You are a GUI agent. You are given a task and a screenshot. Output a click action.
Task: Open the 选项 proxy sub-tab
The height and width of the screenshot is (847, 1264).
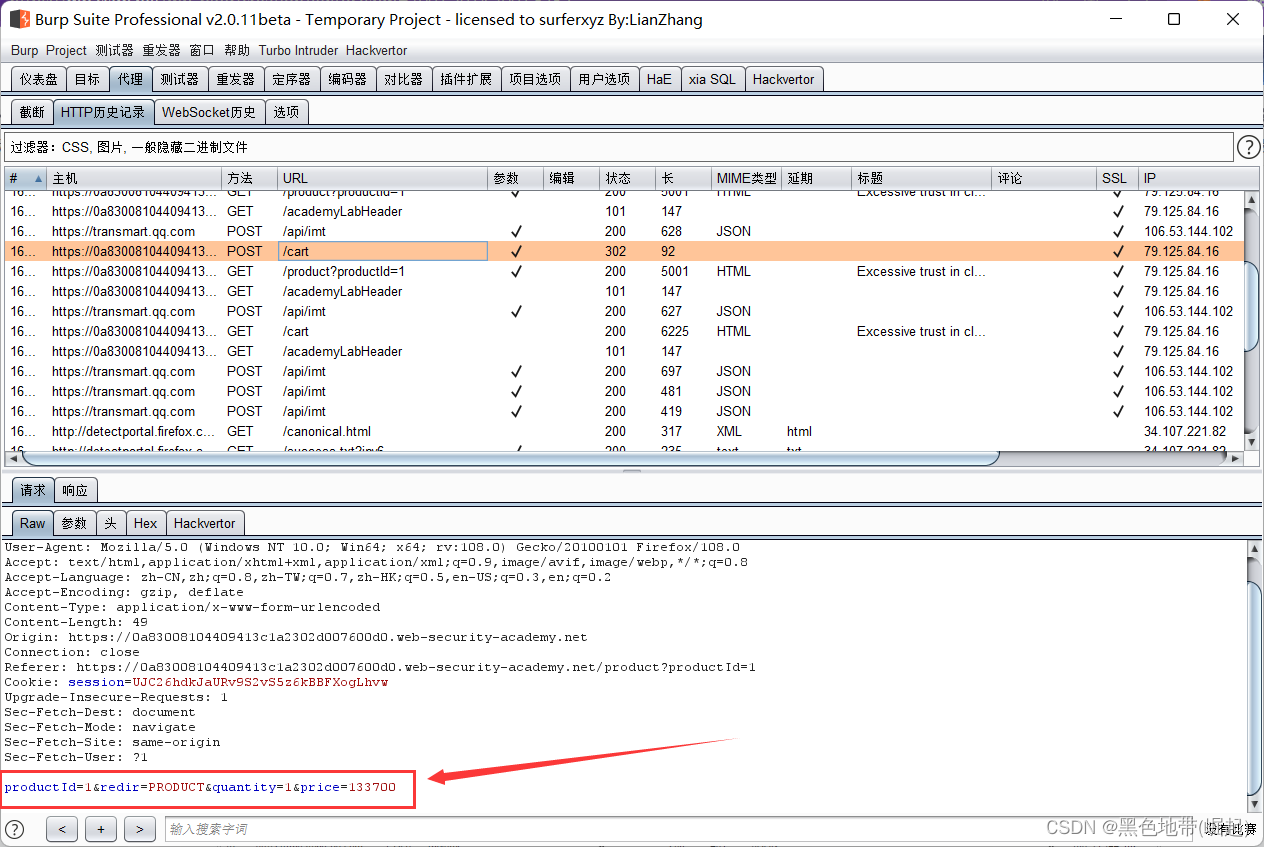point(286,112)
